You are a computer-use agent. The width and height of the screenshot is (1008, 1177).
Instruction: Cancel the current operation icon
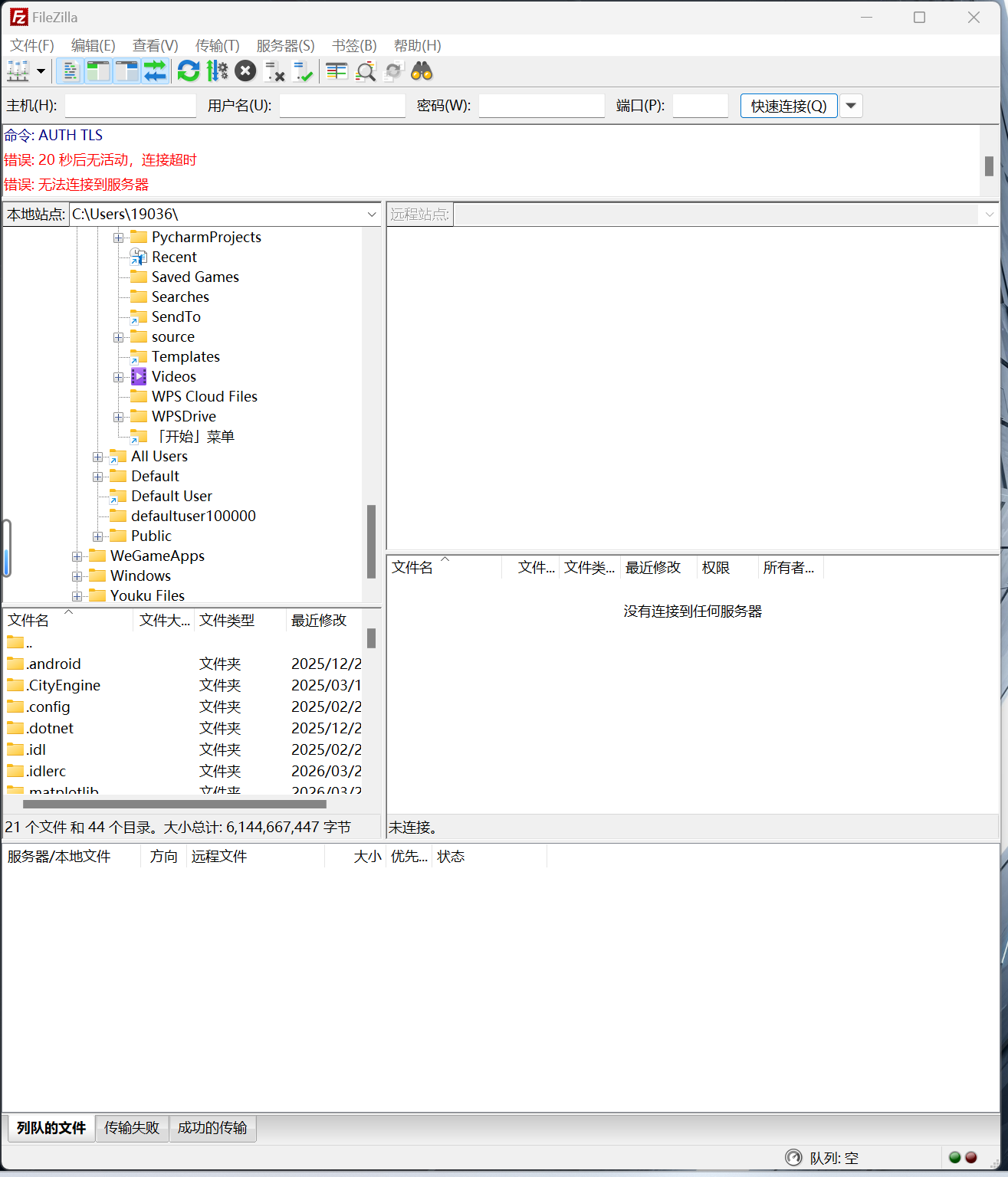tap(245, 71)
